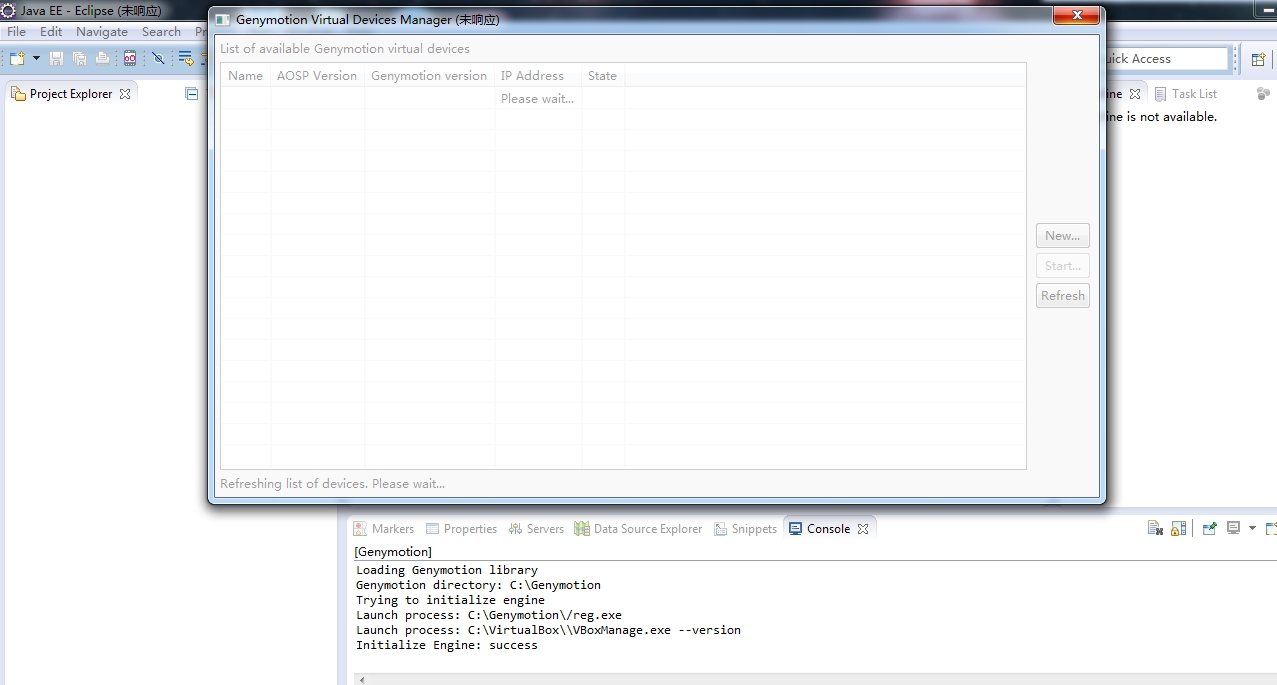Click 'Genymotion directory: C:\Genymotion' console line
1277x685 pixels.
click(478, 585)
